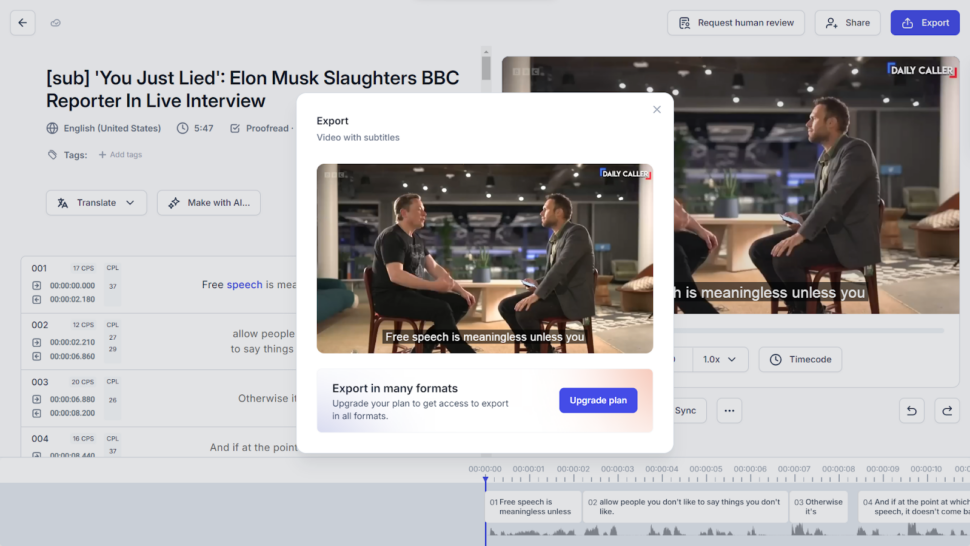Click the main video preview
Viewport: 970px width, 546px height.
816,185
